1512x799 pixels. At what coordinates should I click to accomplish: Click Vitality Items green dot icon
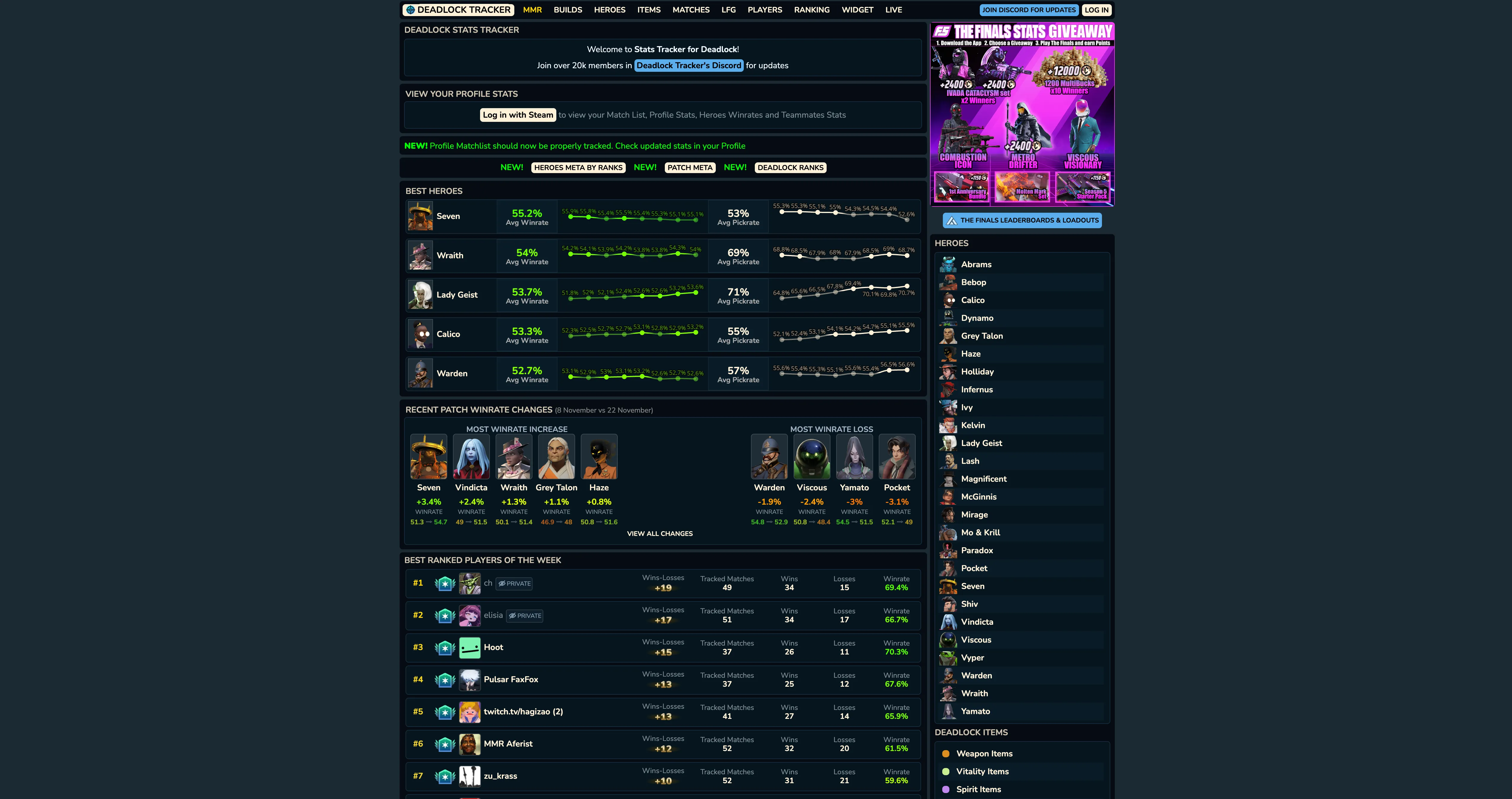(946, 772)
